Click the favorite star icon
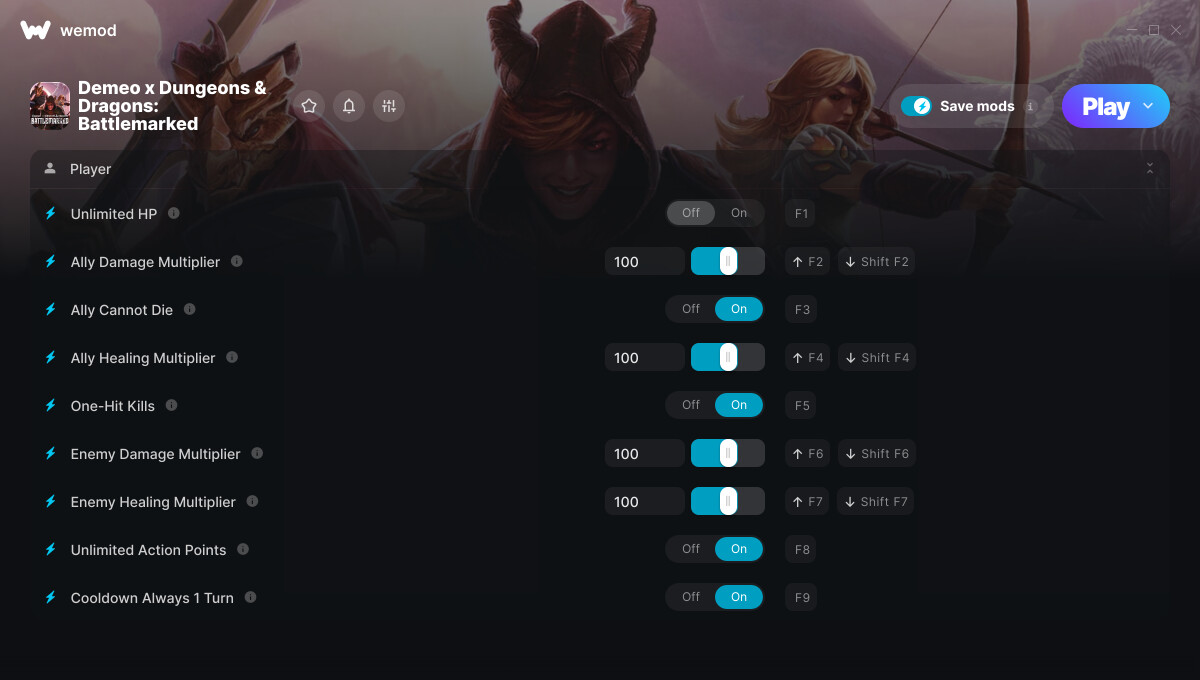The width and height of the screenshot is (1200, 680). pyautogui.click(x=309, y=106)
